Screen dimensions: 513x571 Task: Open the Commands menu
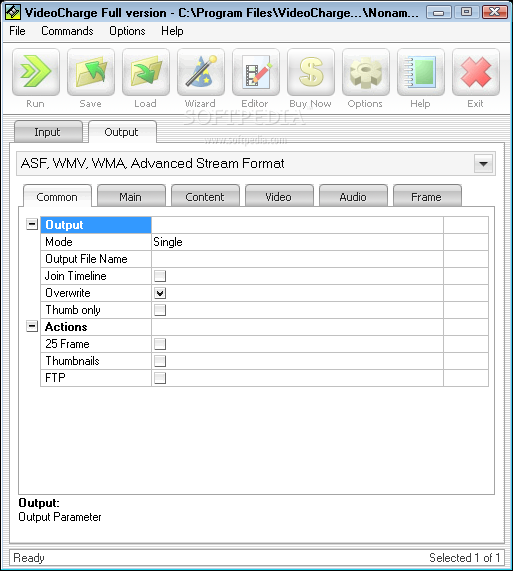67,31
